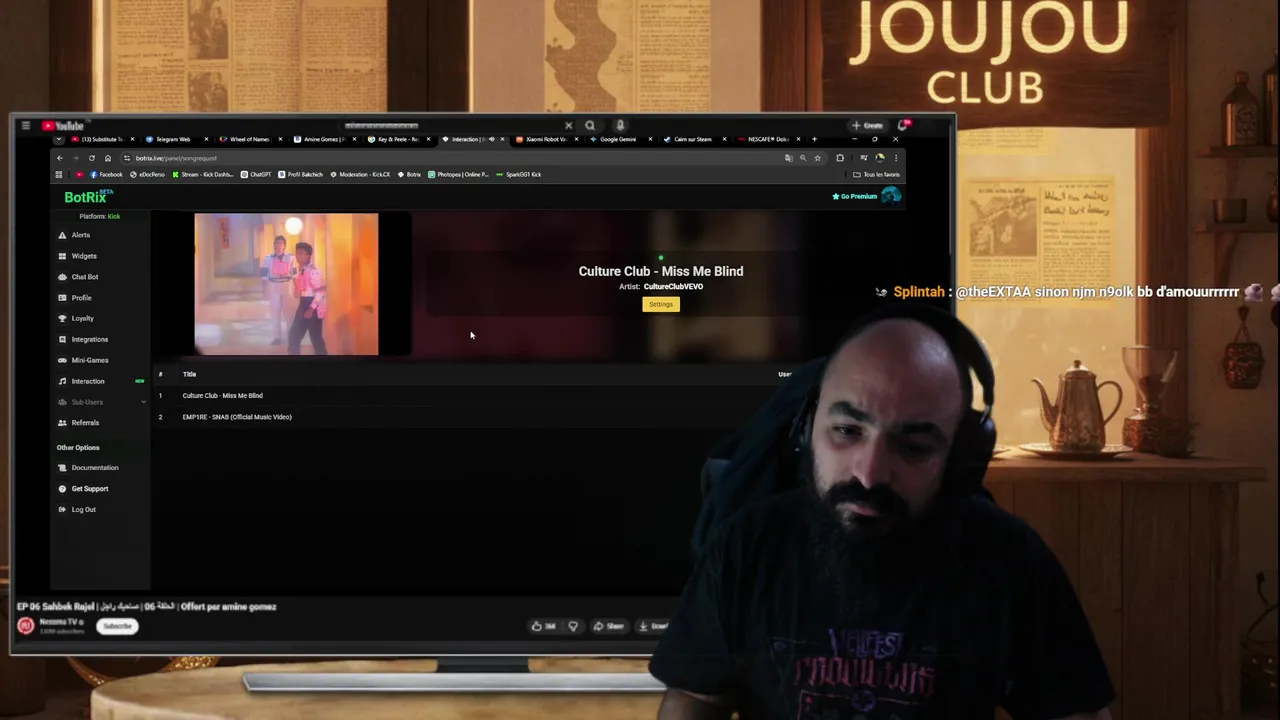The width and height of the screenshot is (1280, 720).
Task: Open the Moderation - Kick.CX bookmark
Action: [360, 175]
